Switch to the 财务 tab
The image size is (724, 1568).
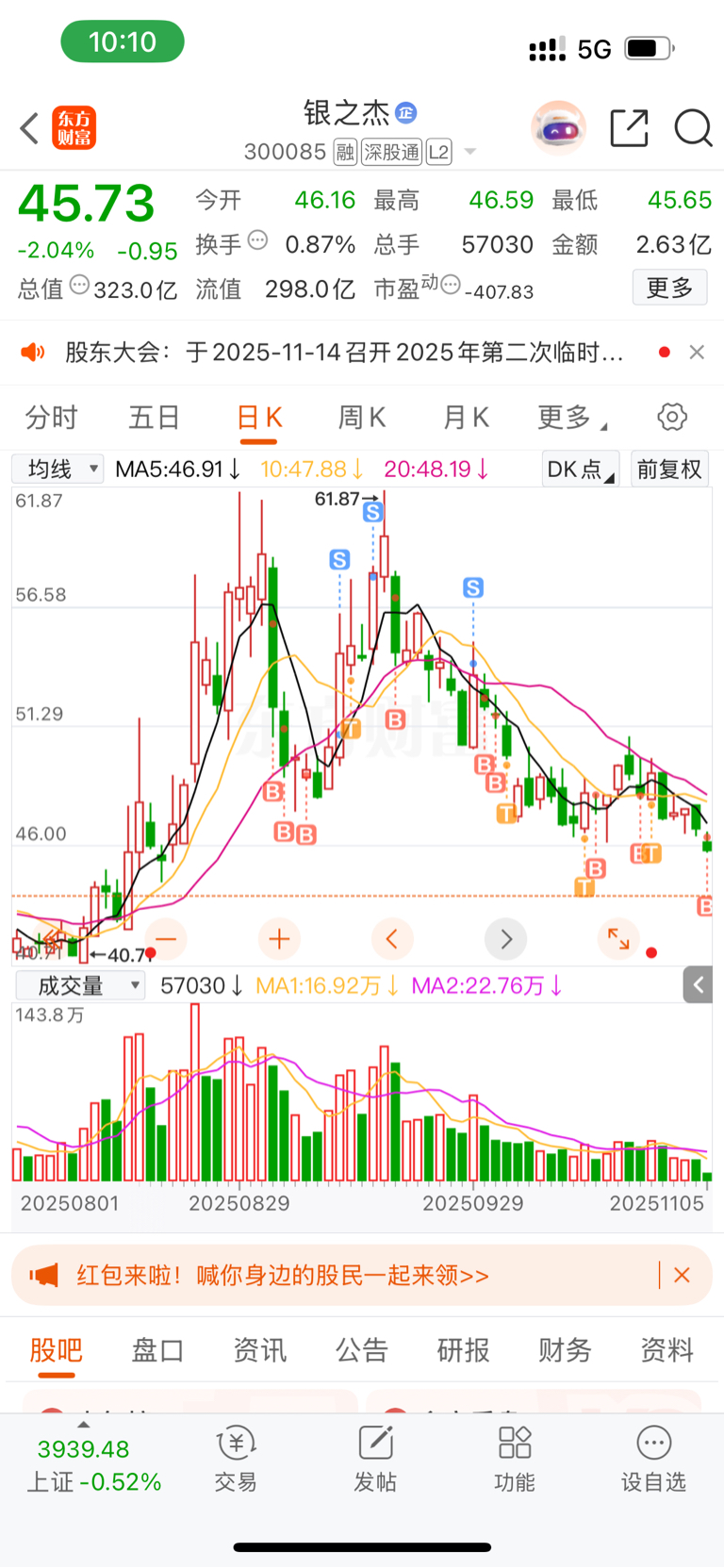tap(565, 1350)
